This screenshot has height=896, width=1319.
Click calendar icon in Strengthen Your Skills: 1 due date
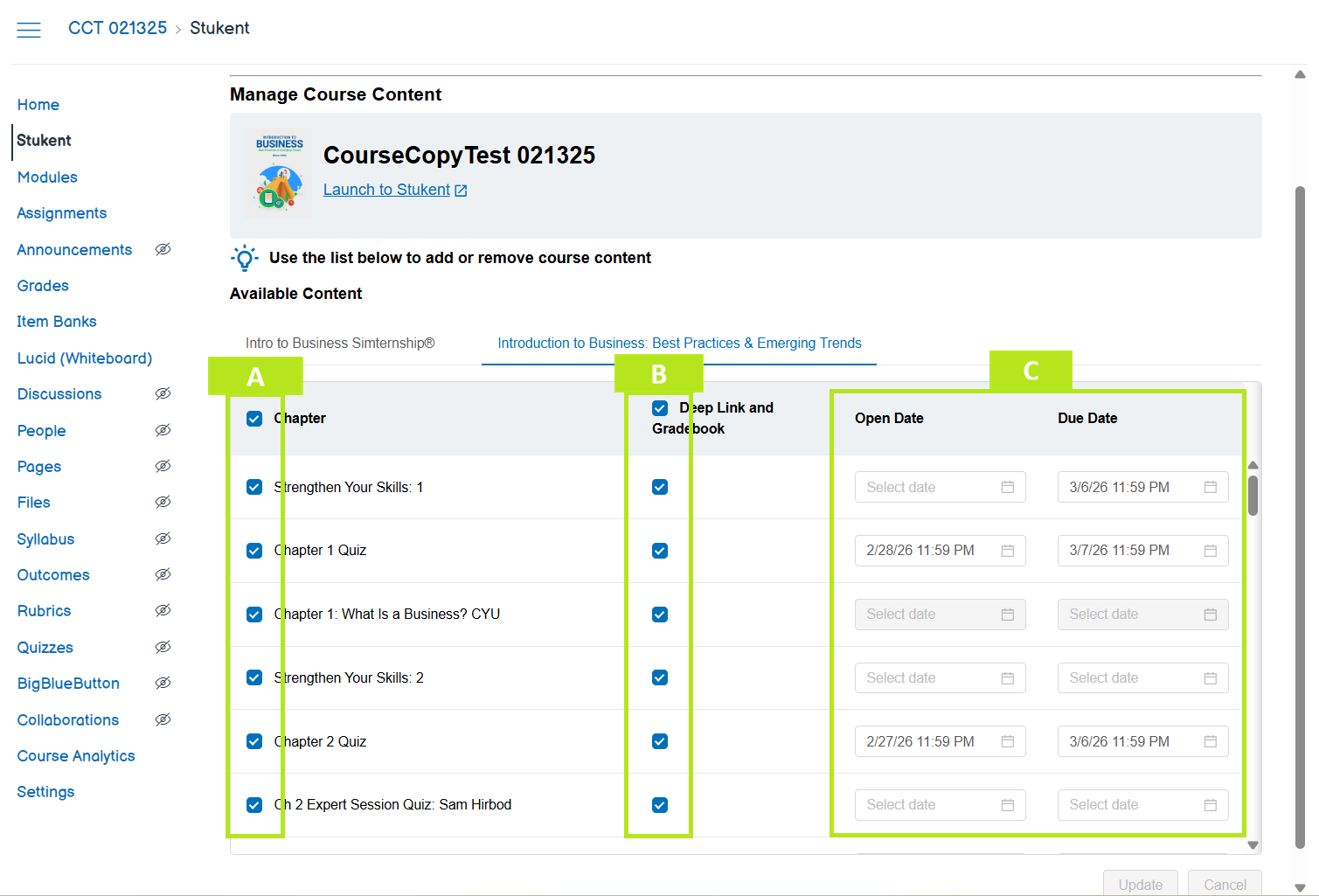1210,487
